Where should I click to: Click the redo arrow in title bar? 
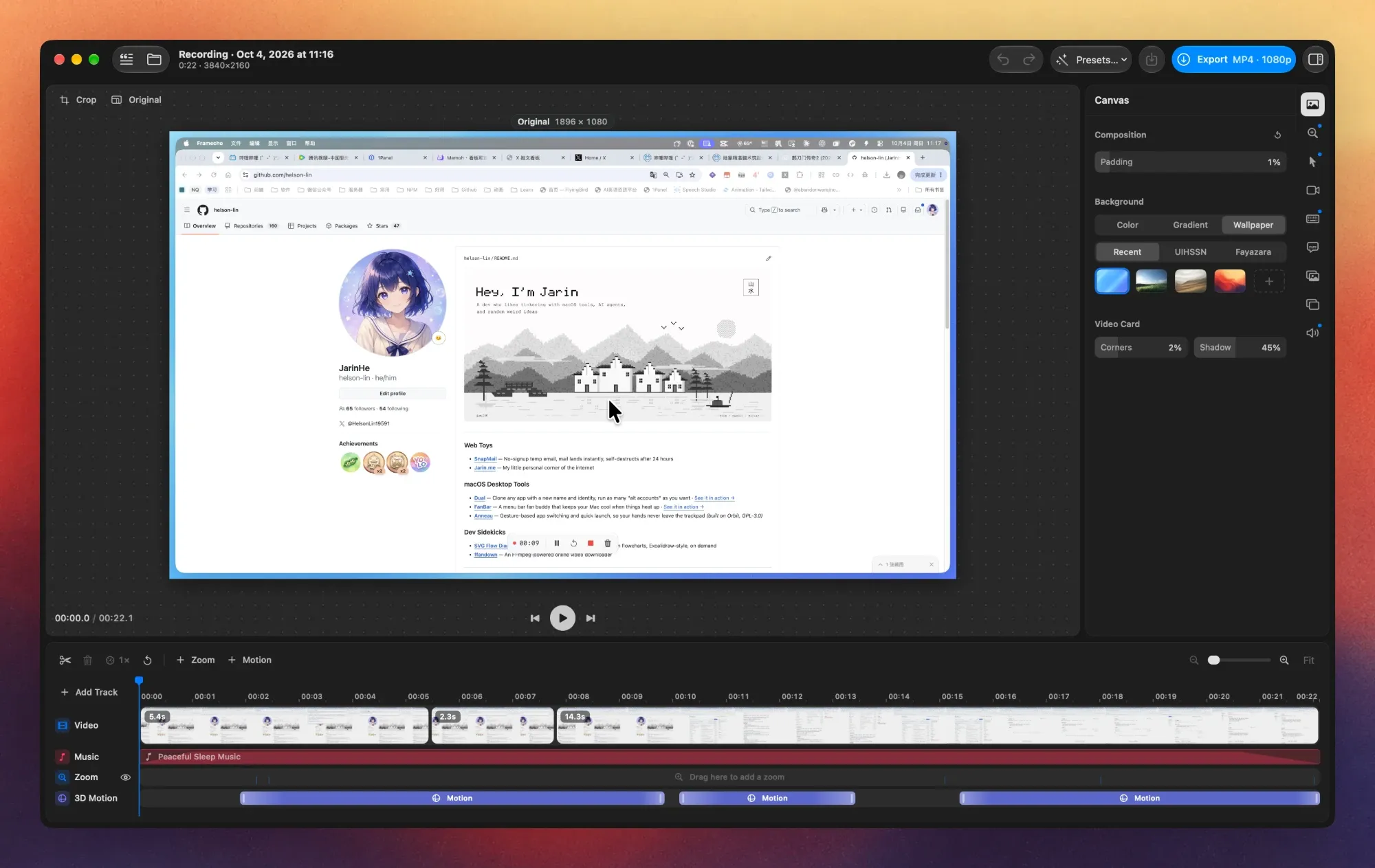(1028, 60)
